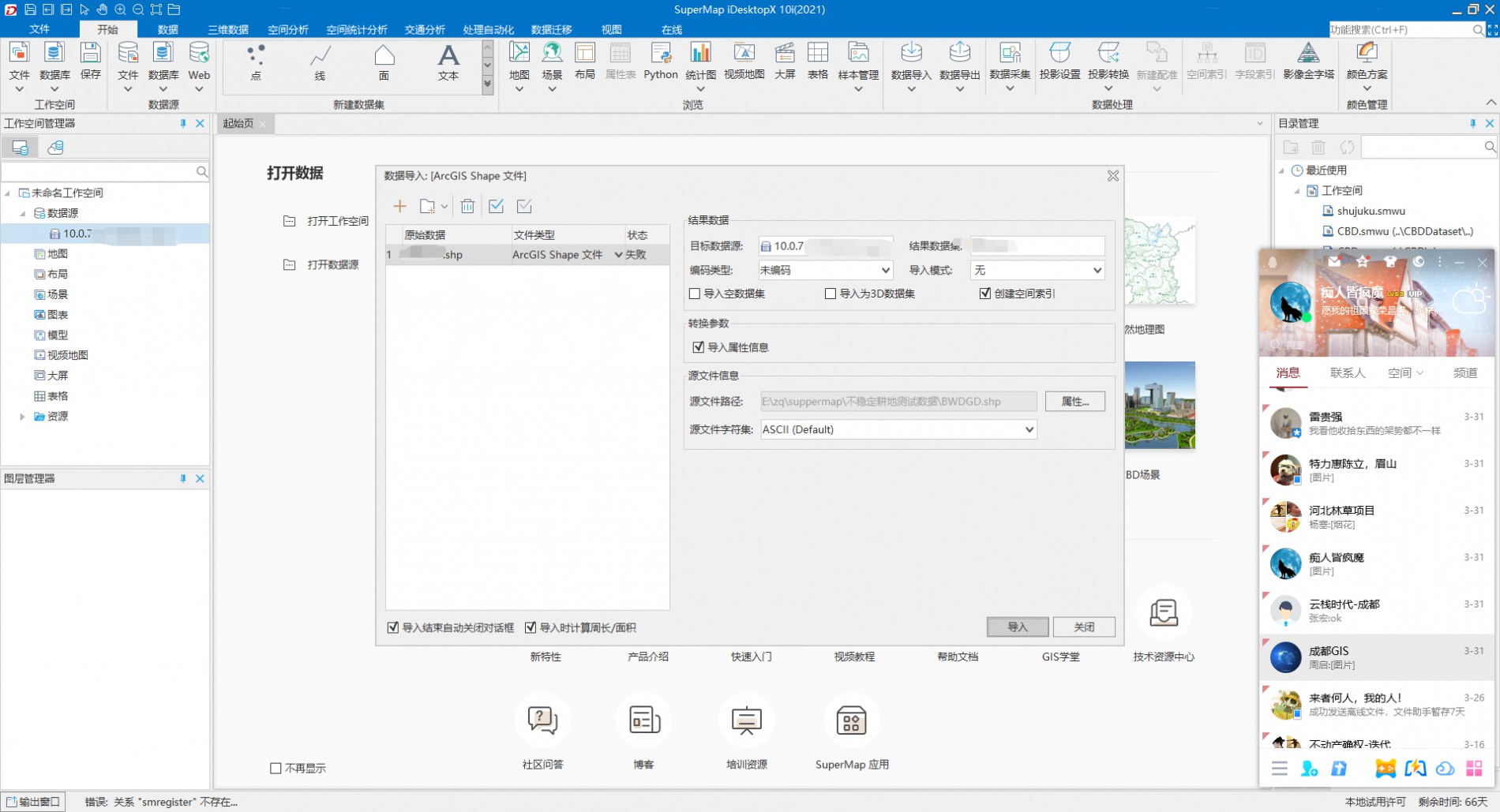Click the 关闭 button in import dialog
The image size is (1500, 812).
click(x=1084, y=627)
